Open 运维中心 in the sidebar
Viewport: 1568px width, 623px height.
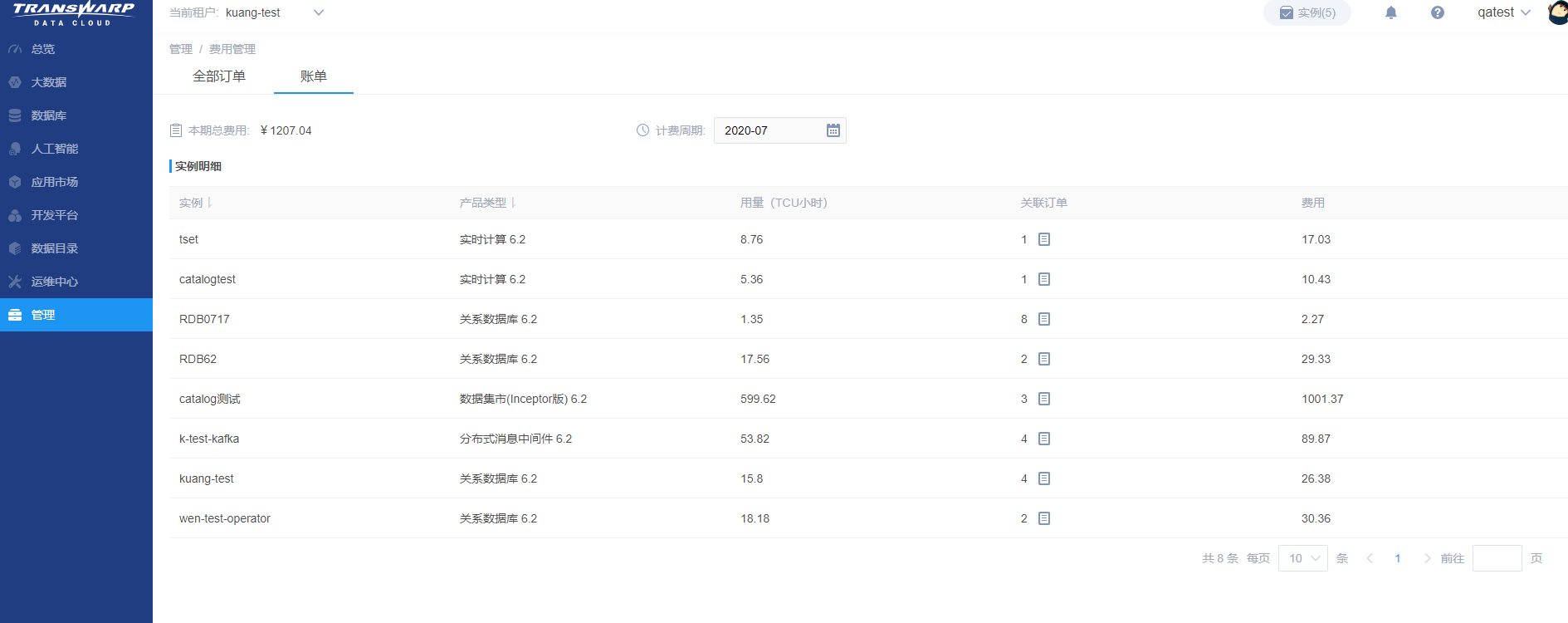pos(76,282)
